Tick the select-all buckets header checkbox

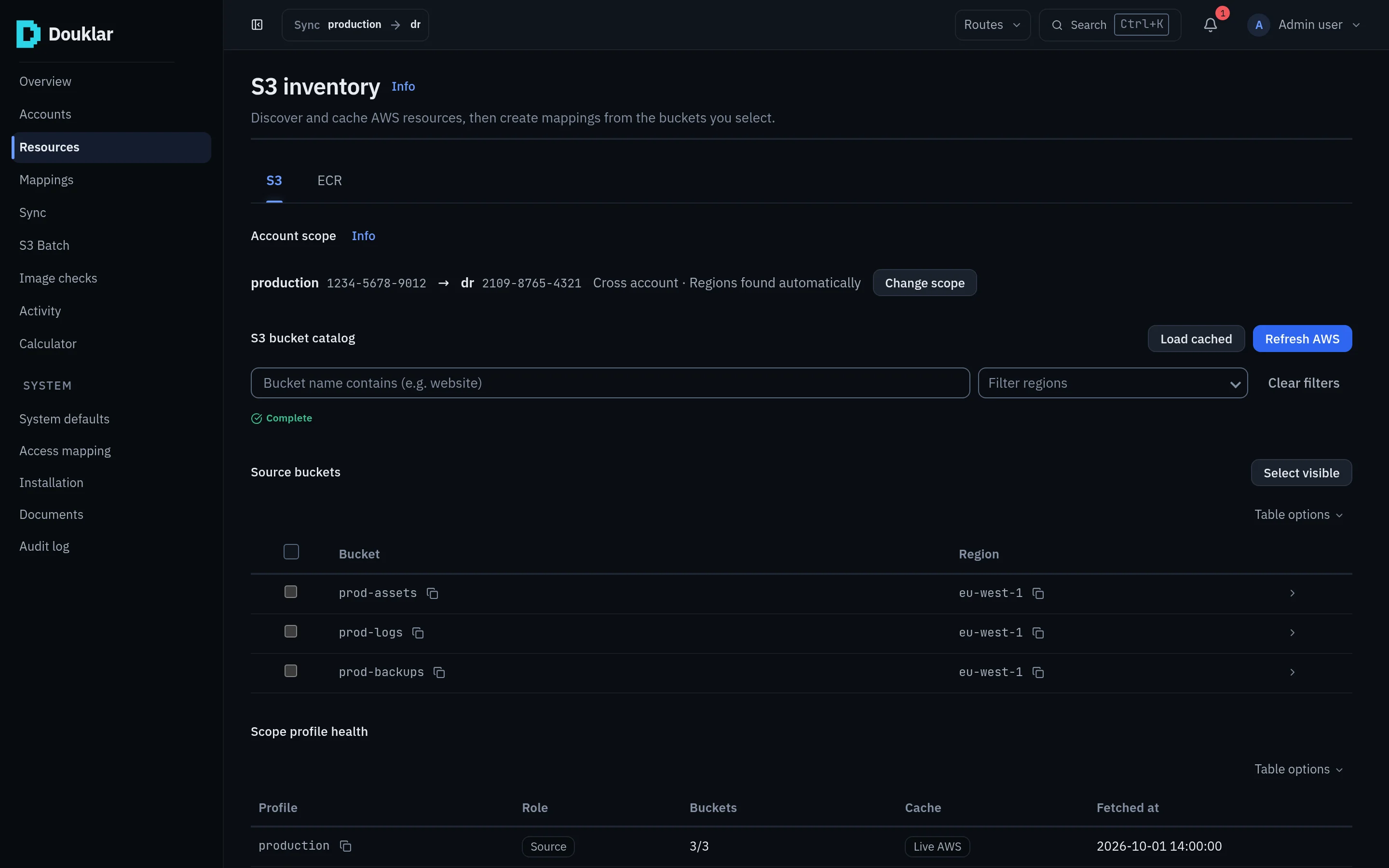click(x=291, y=552)
